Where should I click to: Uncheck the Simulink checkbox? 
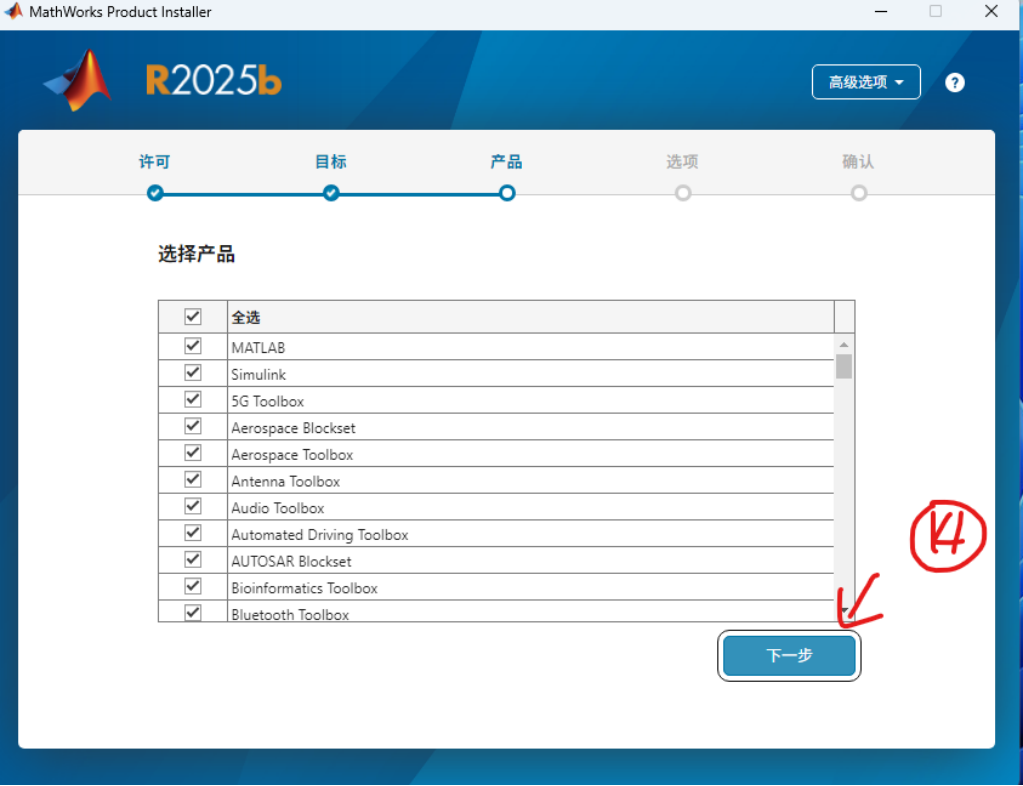(192, 372)
